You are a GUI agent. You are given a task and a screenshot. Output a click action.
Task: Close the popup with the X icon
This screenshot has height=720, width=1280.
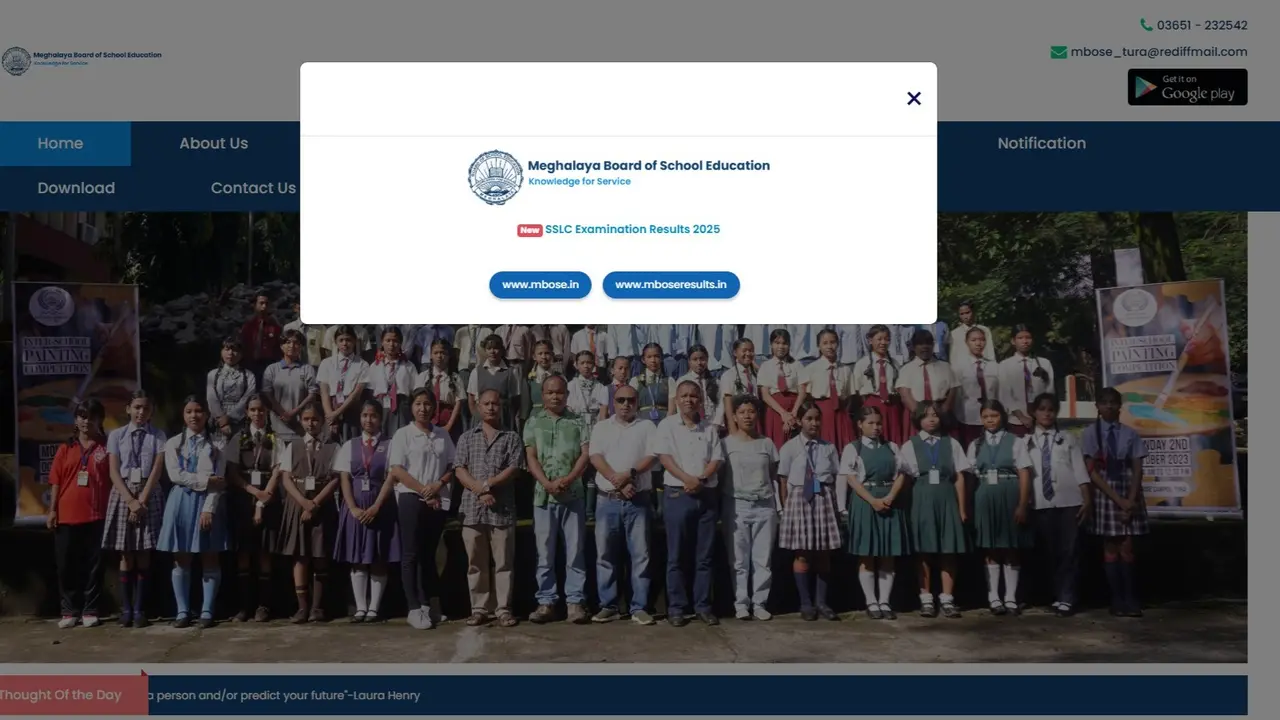coord(913,98)
